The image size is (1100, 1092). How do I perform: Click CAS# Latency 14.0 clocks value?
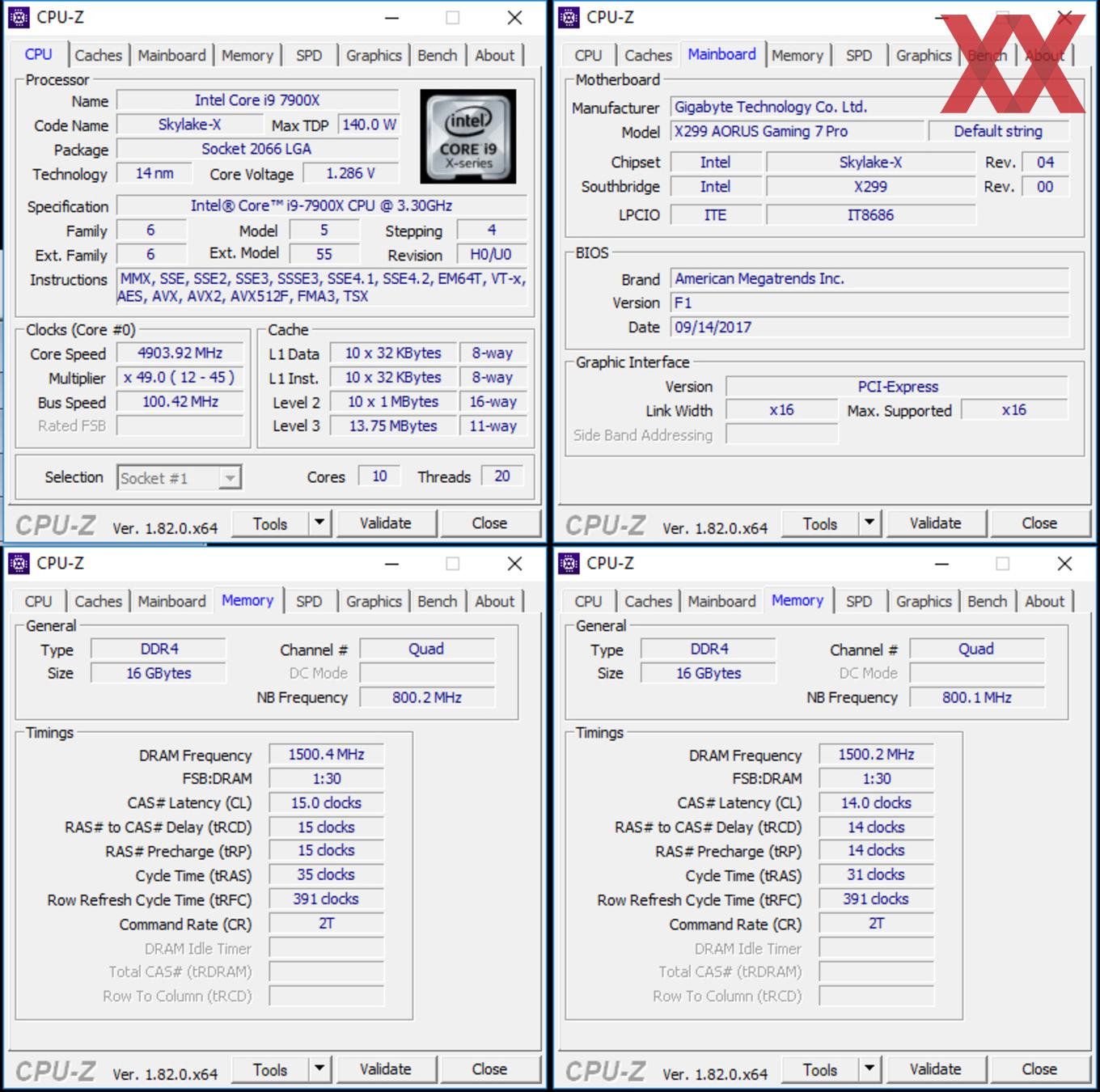(x=876, y=802)
